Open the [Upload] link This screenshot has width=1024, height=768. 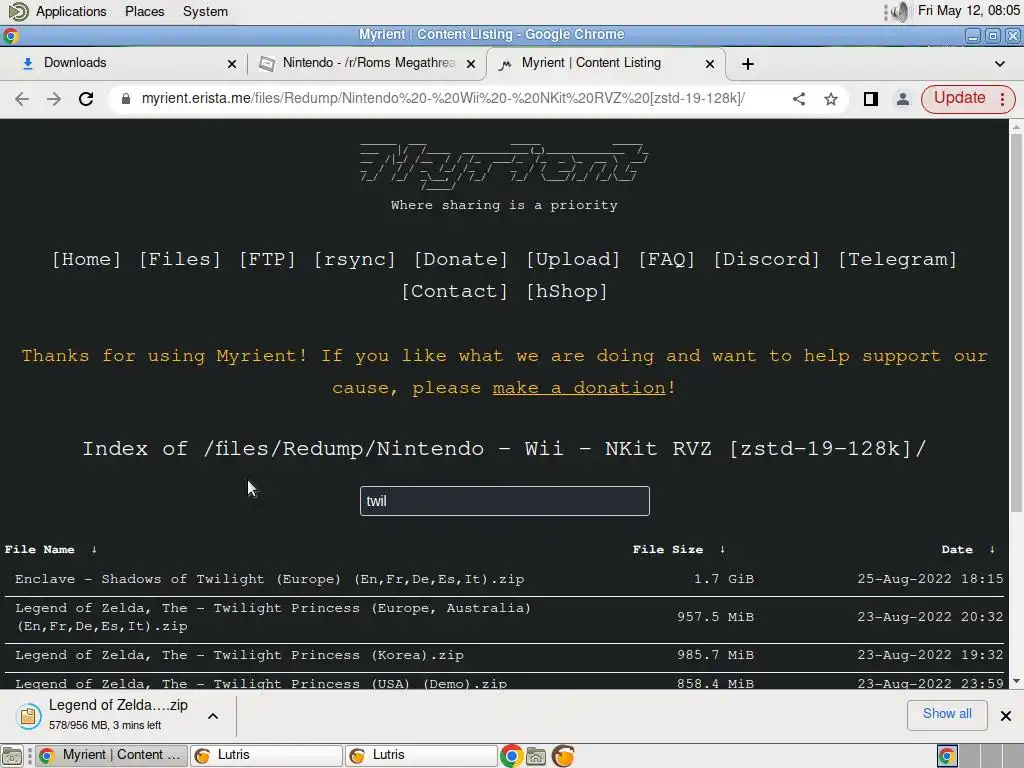coord(573,259)
